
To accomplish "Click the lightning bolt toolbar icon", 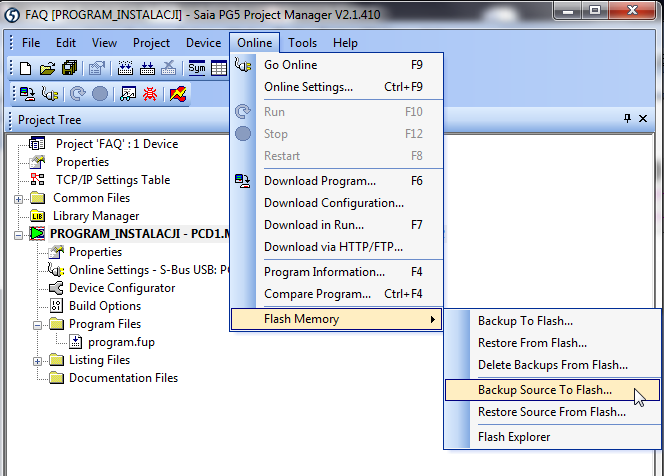I will click(x=178, y=94).
